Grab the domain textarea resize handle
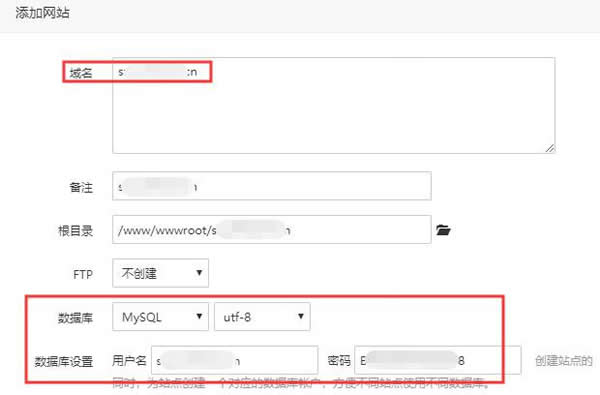The width and height of the screenshot is (600, 395). click(x=550, y=149)
